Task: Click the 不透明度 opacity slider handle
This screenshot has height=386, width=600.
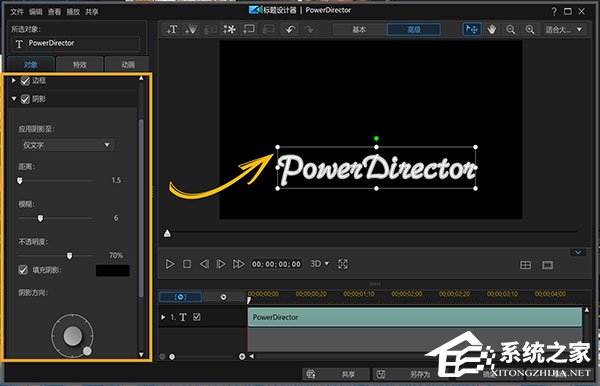Action: point(69,256)
